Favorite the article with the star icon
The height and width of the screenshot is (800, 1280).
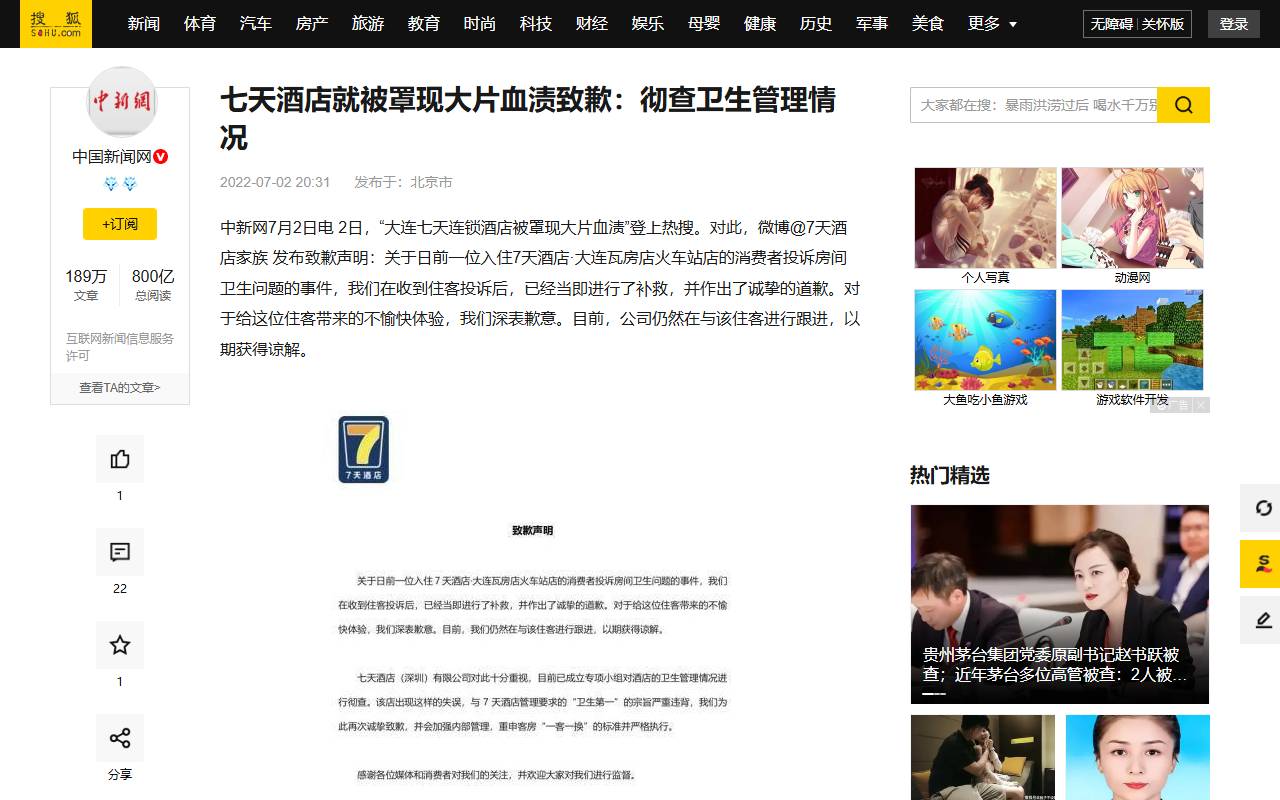click(120, 645)
